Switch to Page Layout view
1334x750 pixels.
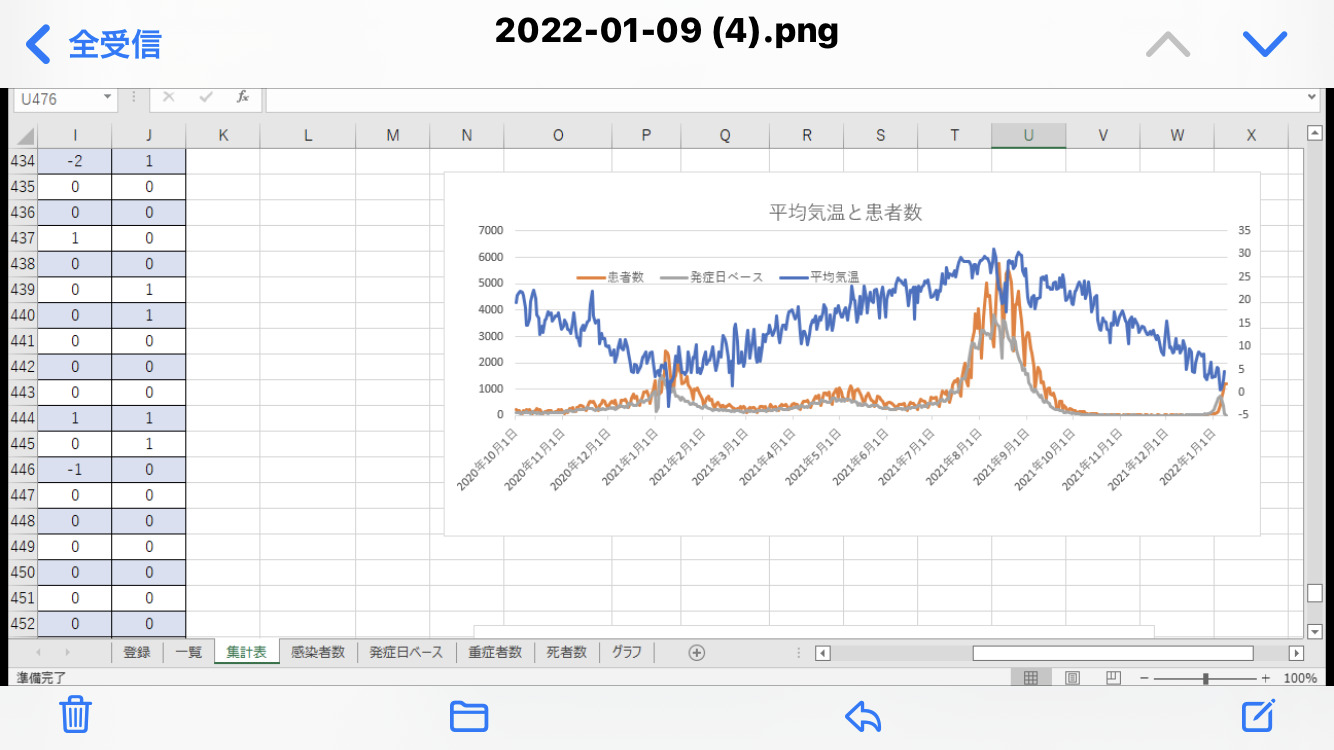pyautogui.click(x=1072, y=678)
